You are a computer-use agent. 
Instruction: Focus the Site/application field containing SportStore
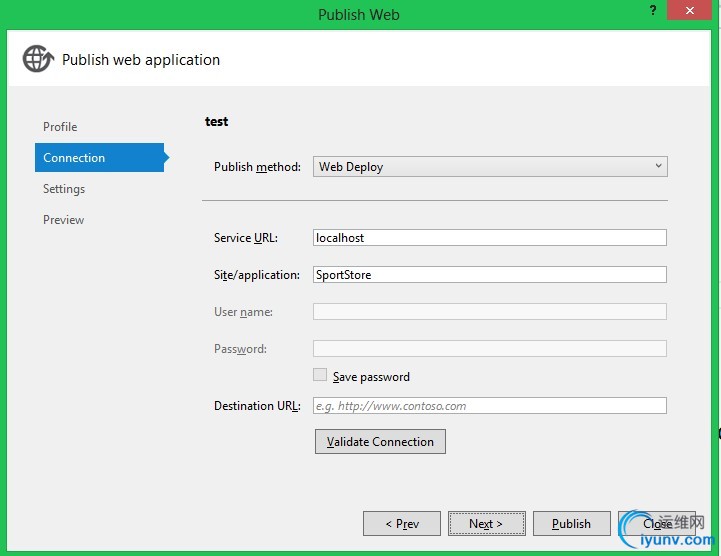pos(490,275)
